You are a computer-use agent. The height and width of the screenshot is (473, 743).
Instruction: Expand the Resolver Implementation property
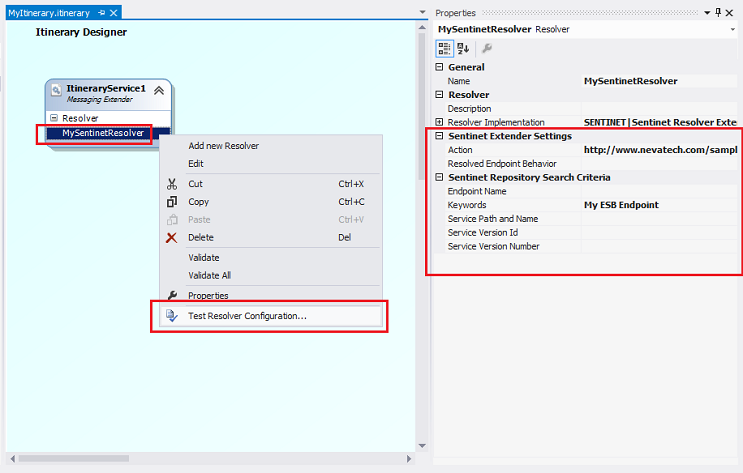(x=439, y=122)
